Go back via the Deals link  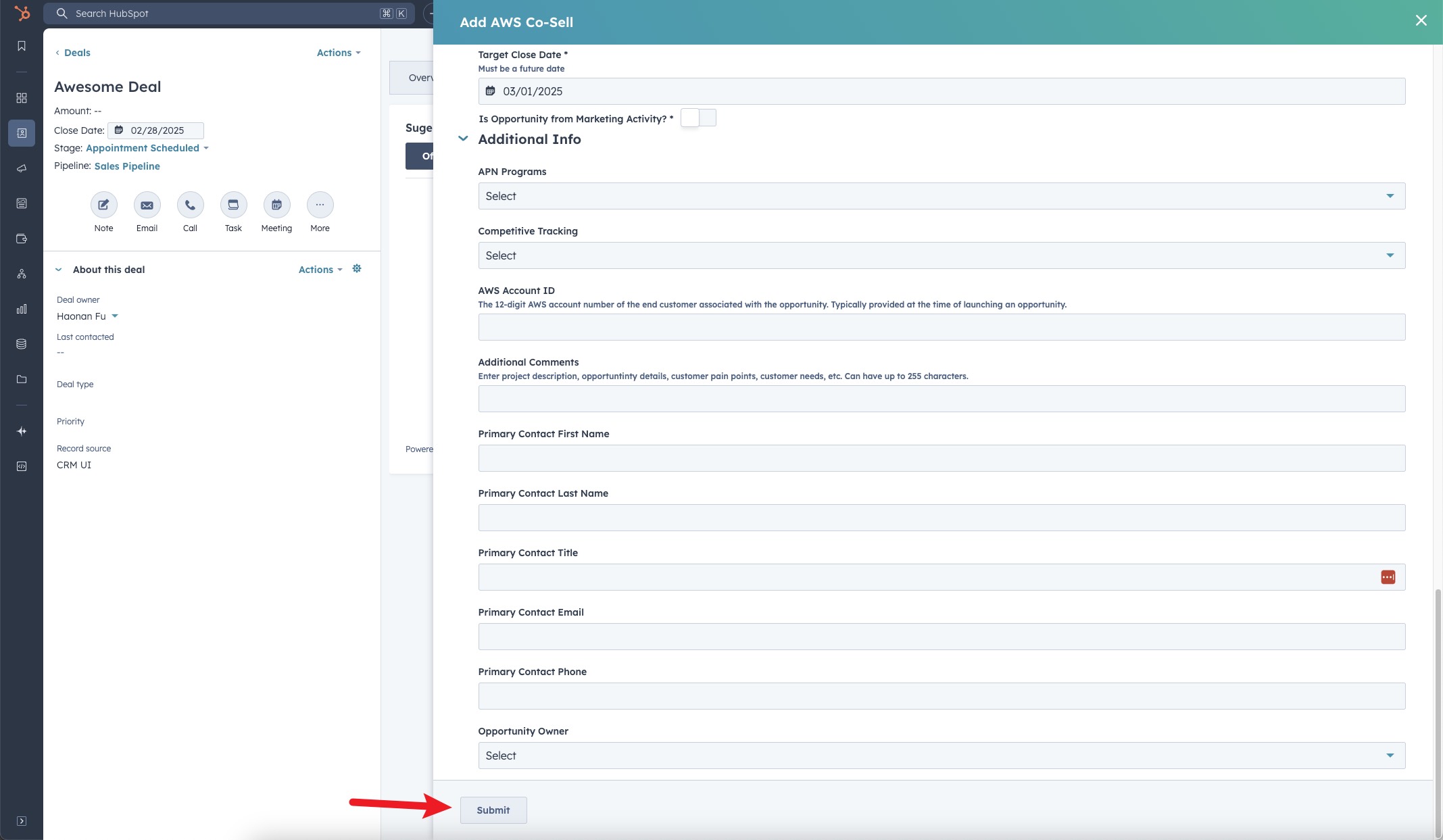pos(76,53)
